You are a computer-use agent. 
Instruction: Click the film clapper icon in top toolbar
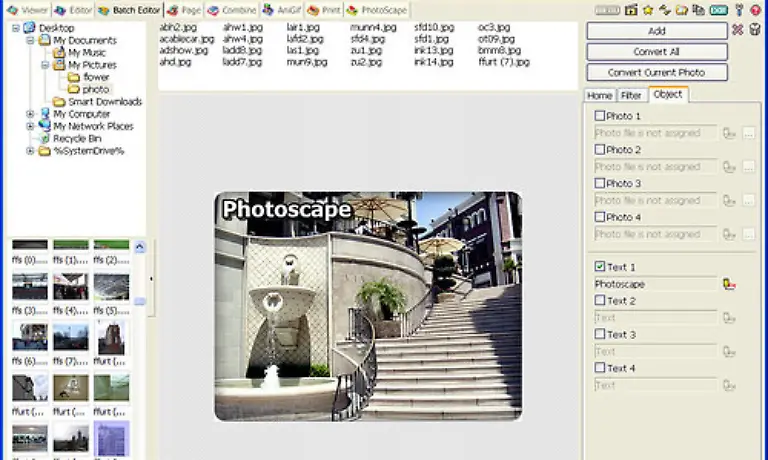click(x=631, y=10)
